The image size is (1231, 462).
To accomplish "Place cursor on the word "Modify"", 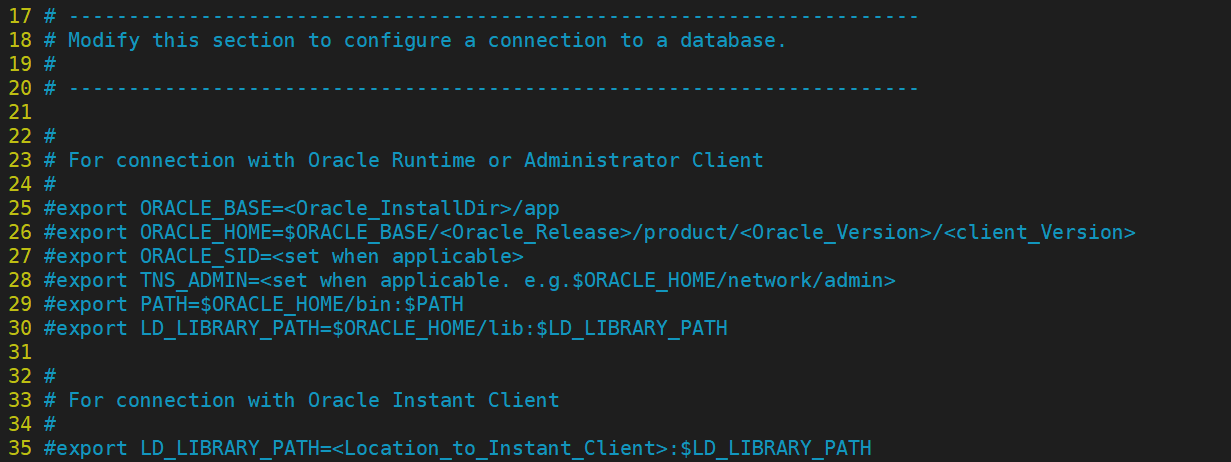I will click(104, 40).
